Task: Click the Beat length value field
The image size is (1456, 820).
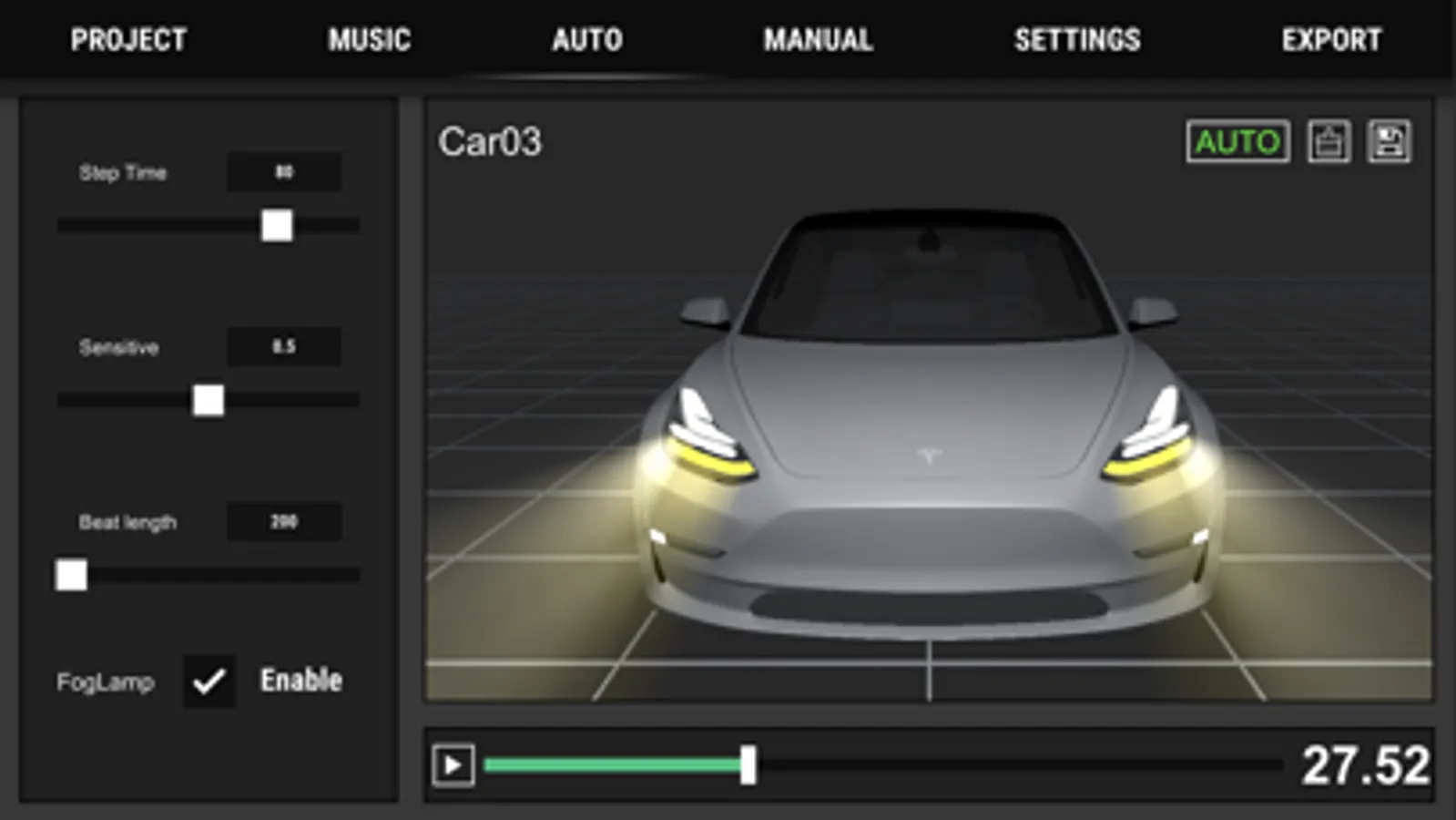Action: coord(284,521)
